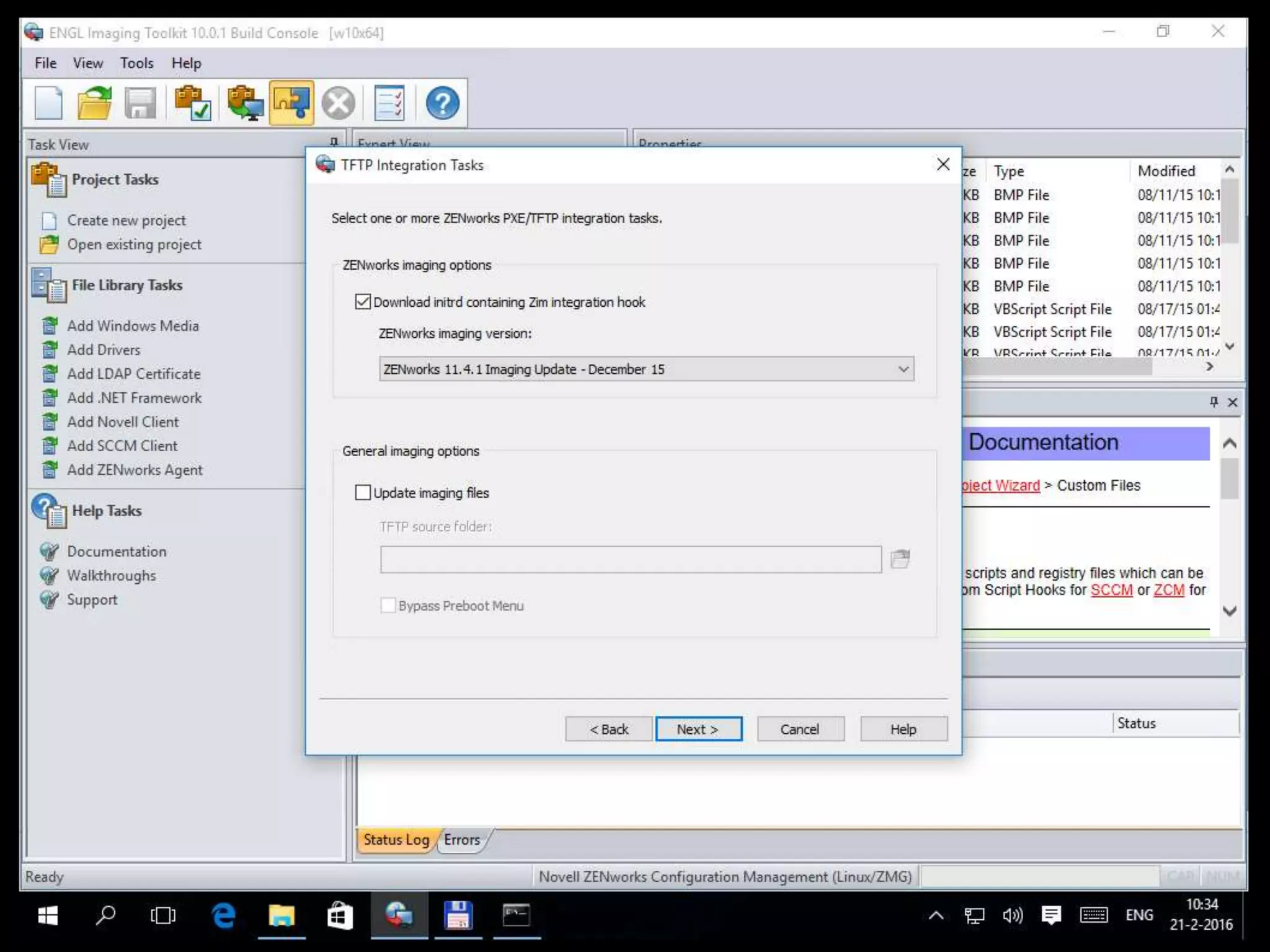Follow the SCCM link in Documentation
This screenshot has width=1270, height=952.
[x=1111, y=590]
